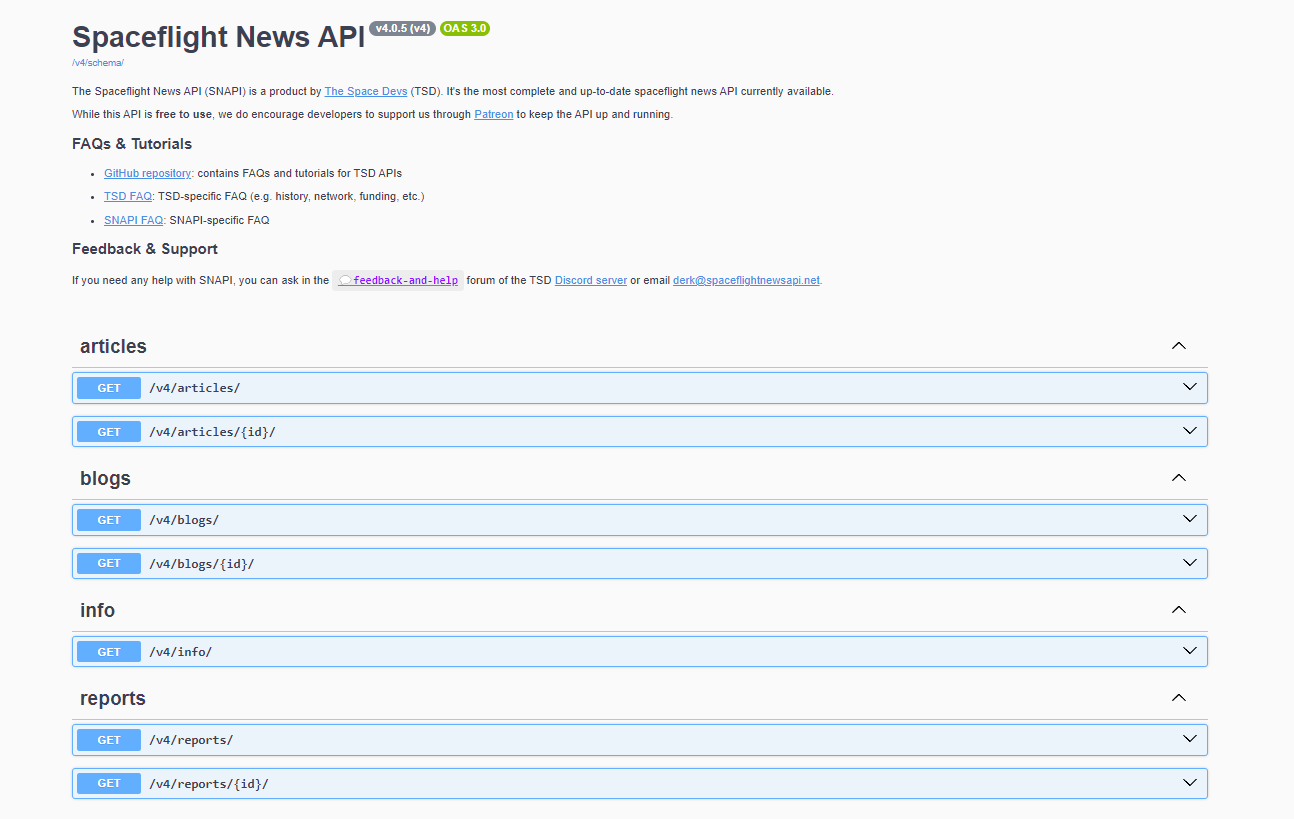Click the feedback-and-help channel badge

click(398, 280)
